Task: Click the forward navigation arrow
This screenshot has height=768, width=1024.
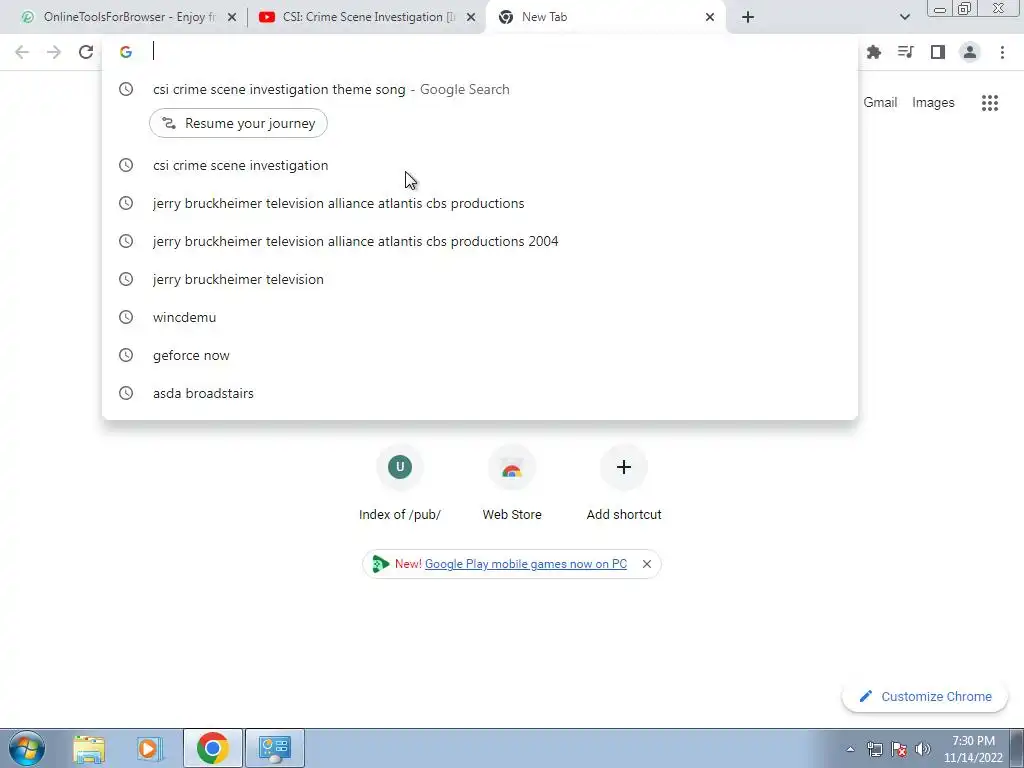Action: pyautogui.click(x=54, y=52)
